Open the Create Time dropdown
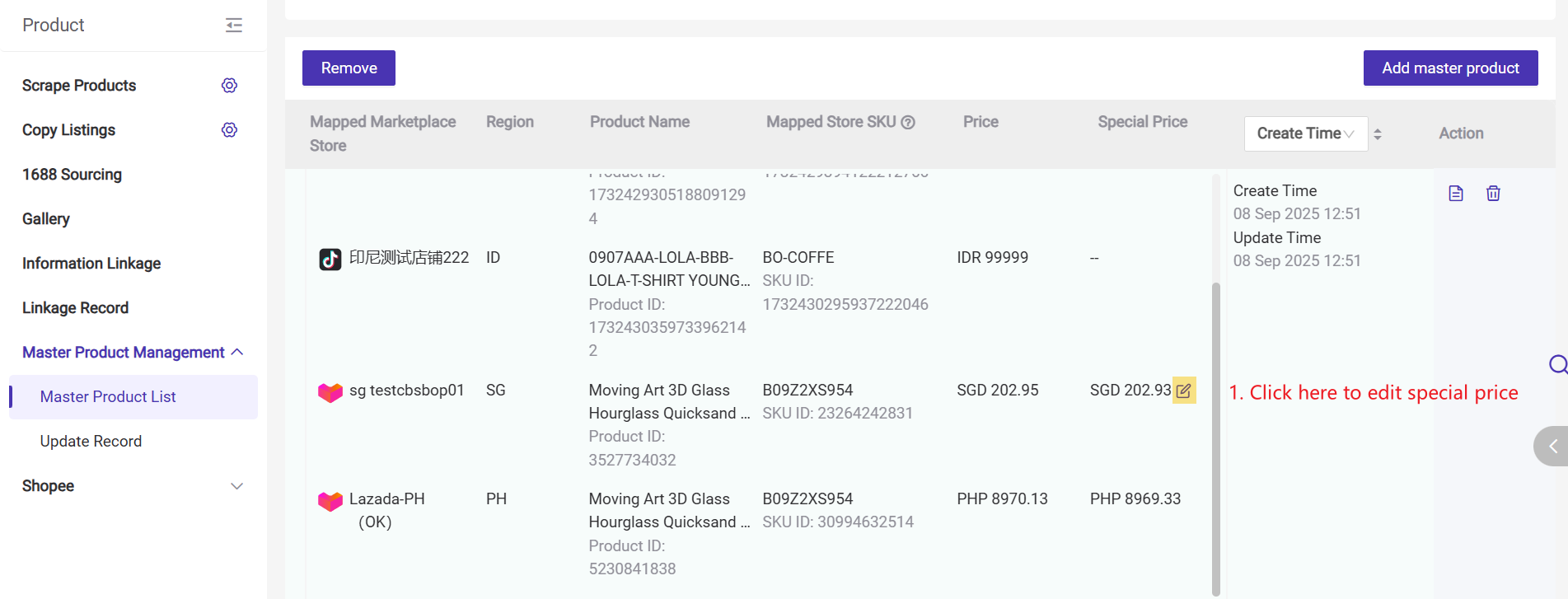1568x599 pixels. tap(1305, 133)
